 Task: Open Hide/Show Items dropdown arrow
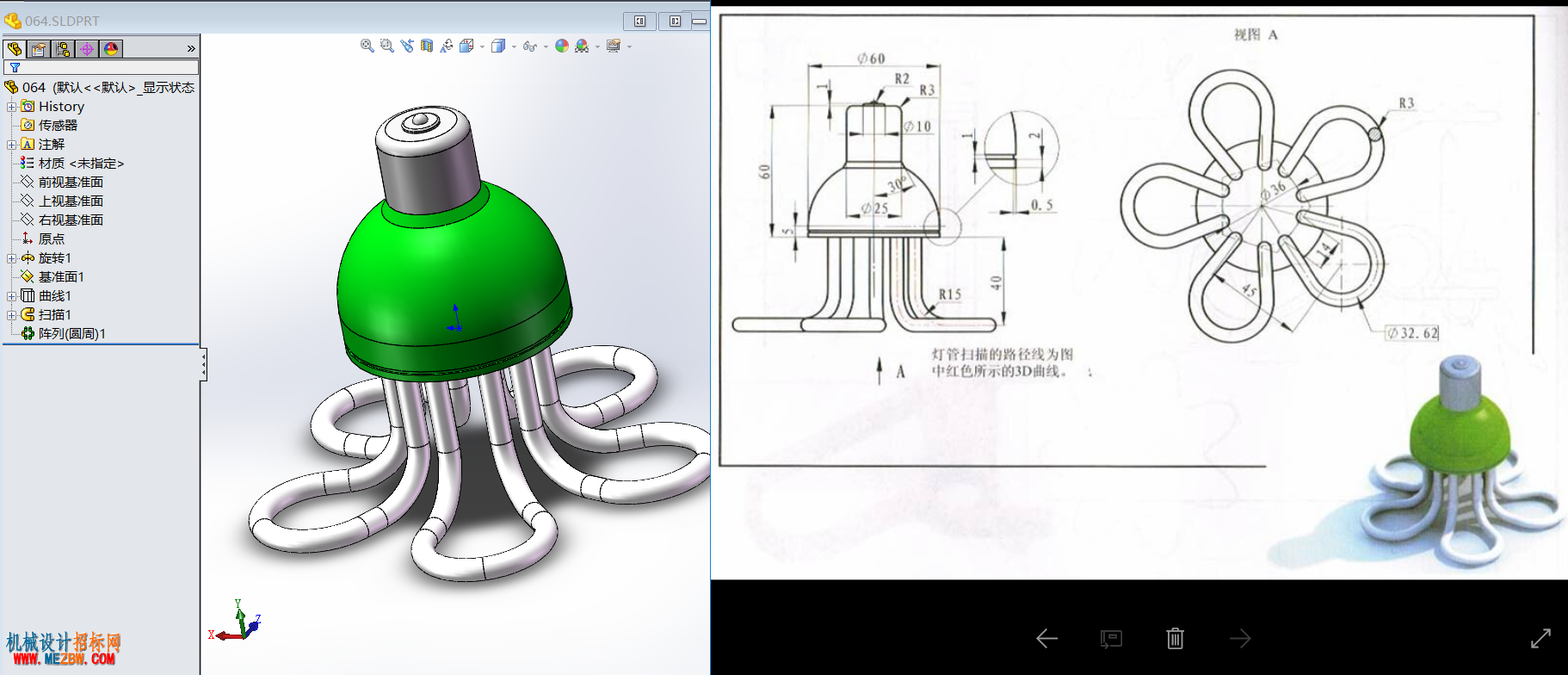coord(546,46)
